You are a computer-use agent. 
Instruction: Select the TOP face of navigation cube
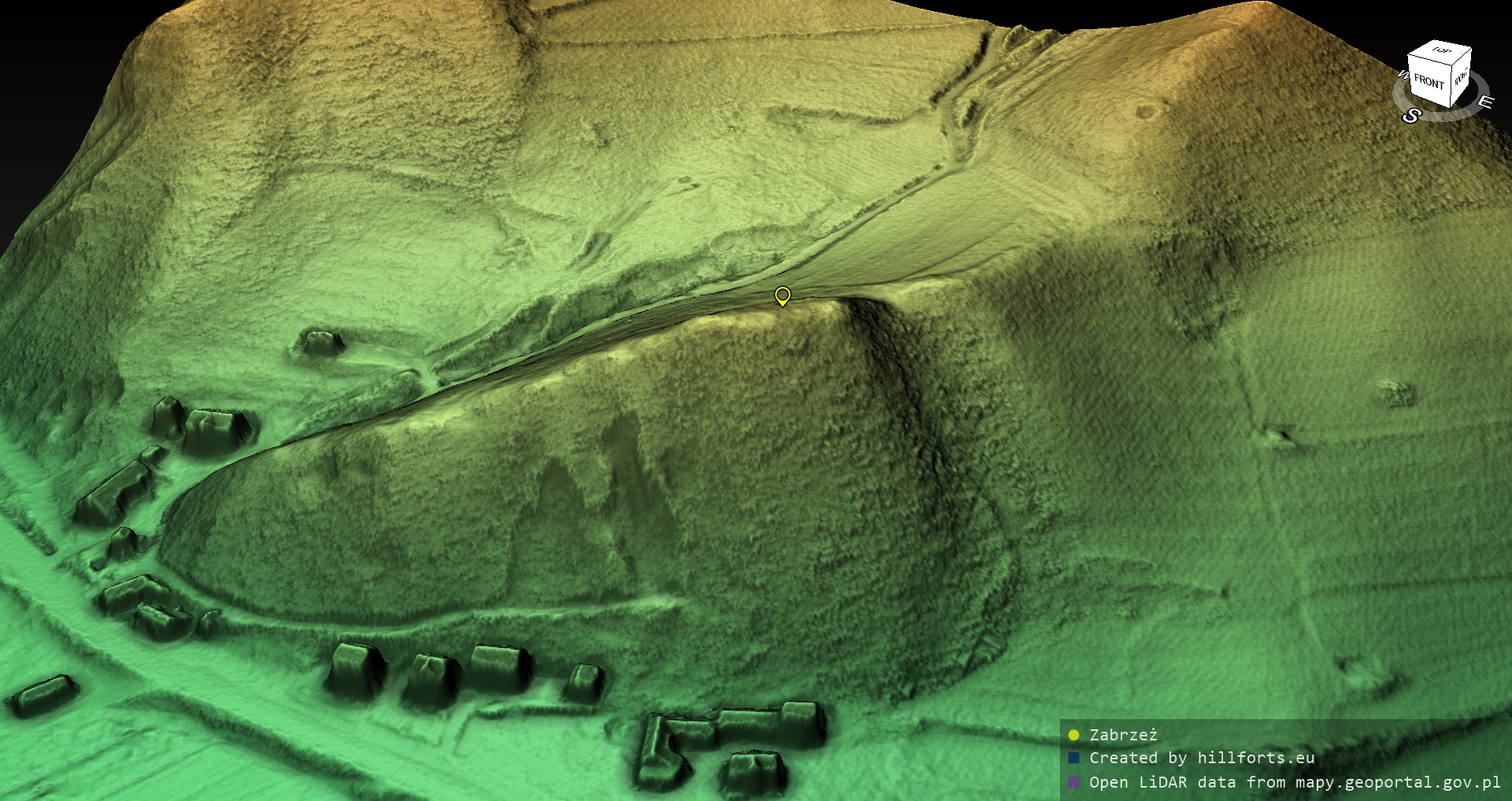pyautogui.click(x=1440, y=51)
